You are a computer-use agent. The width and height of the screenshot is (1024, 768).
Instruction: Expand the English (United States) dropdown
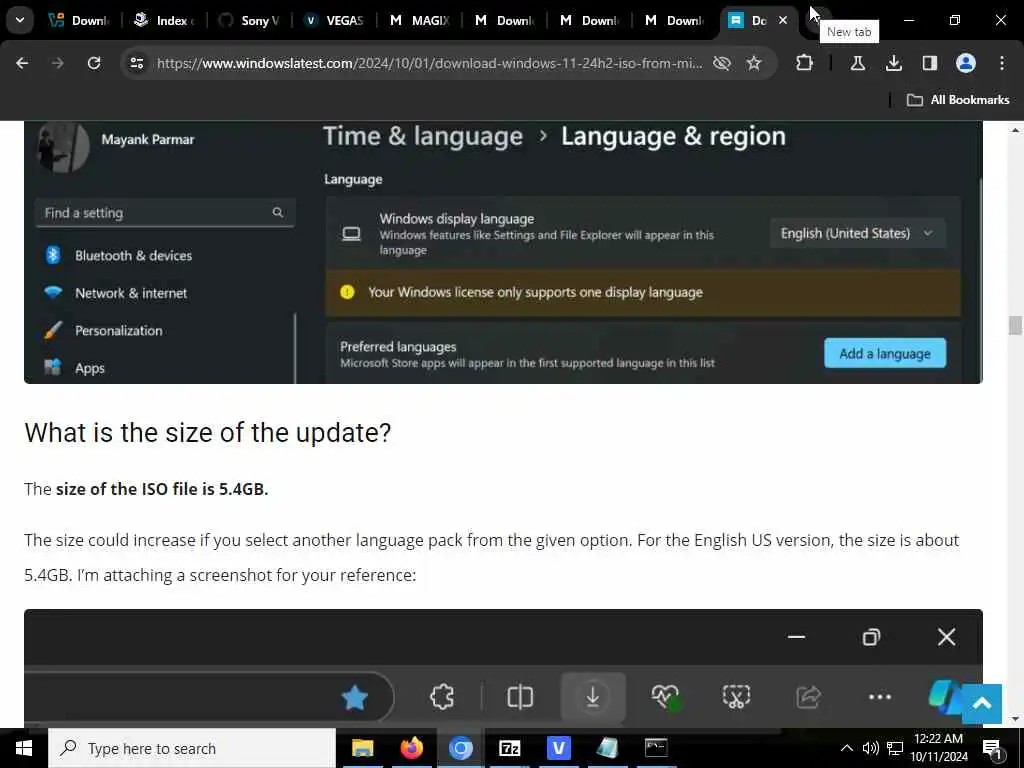click(857, 233)
